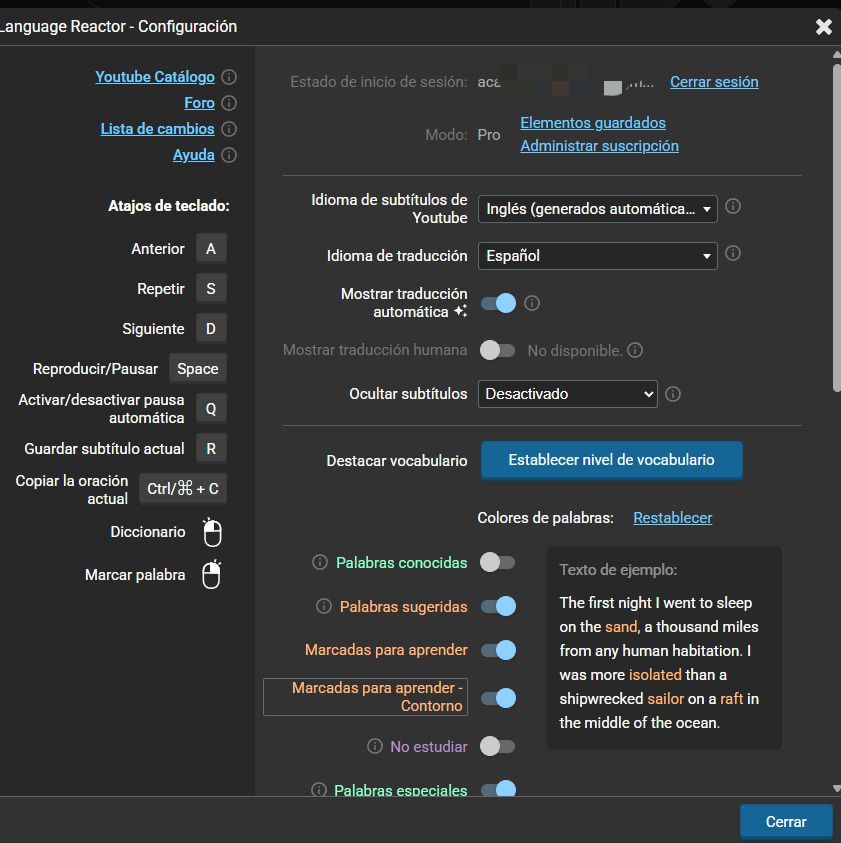Click the S shortcut key for Repetir
The height and width of the screenshot is (843, 841).
click(211, 289)
